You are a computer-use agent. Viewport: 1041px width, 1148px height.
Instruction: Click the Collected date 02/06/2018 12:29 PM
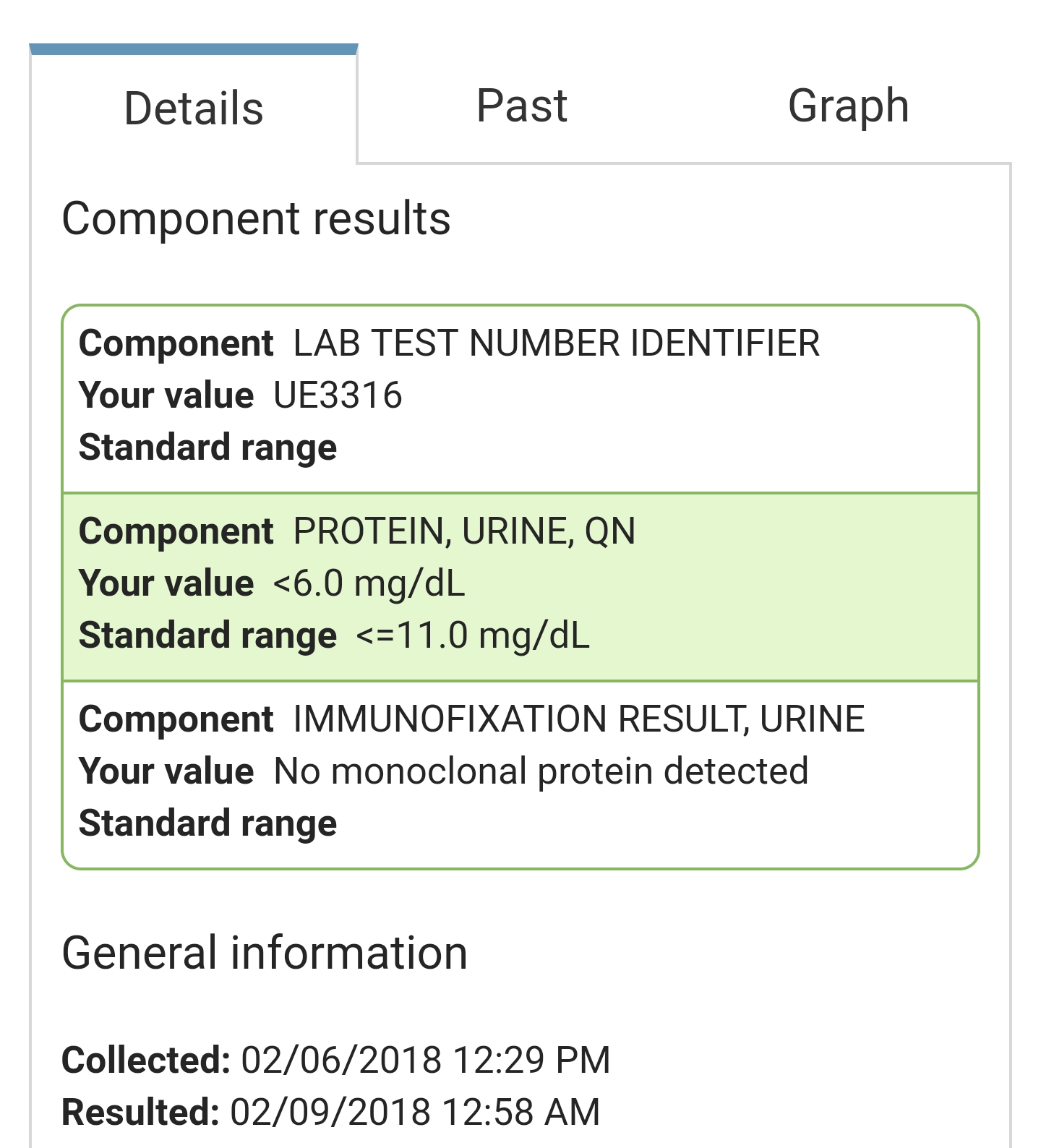click(x=426, y=1060)
